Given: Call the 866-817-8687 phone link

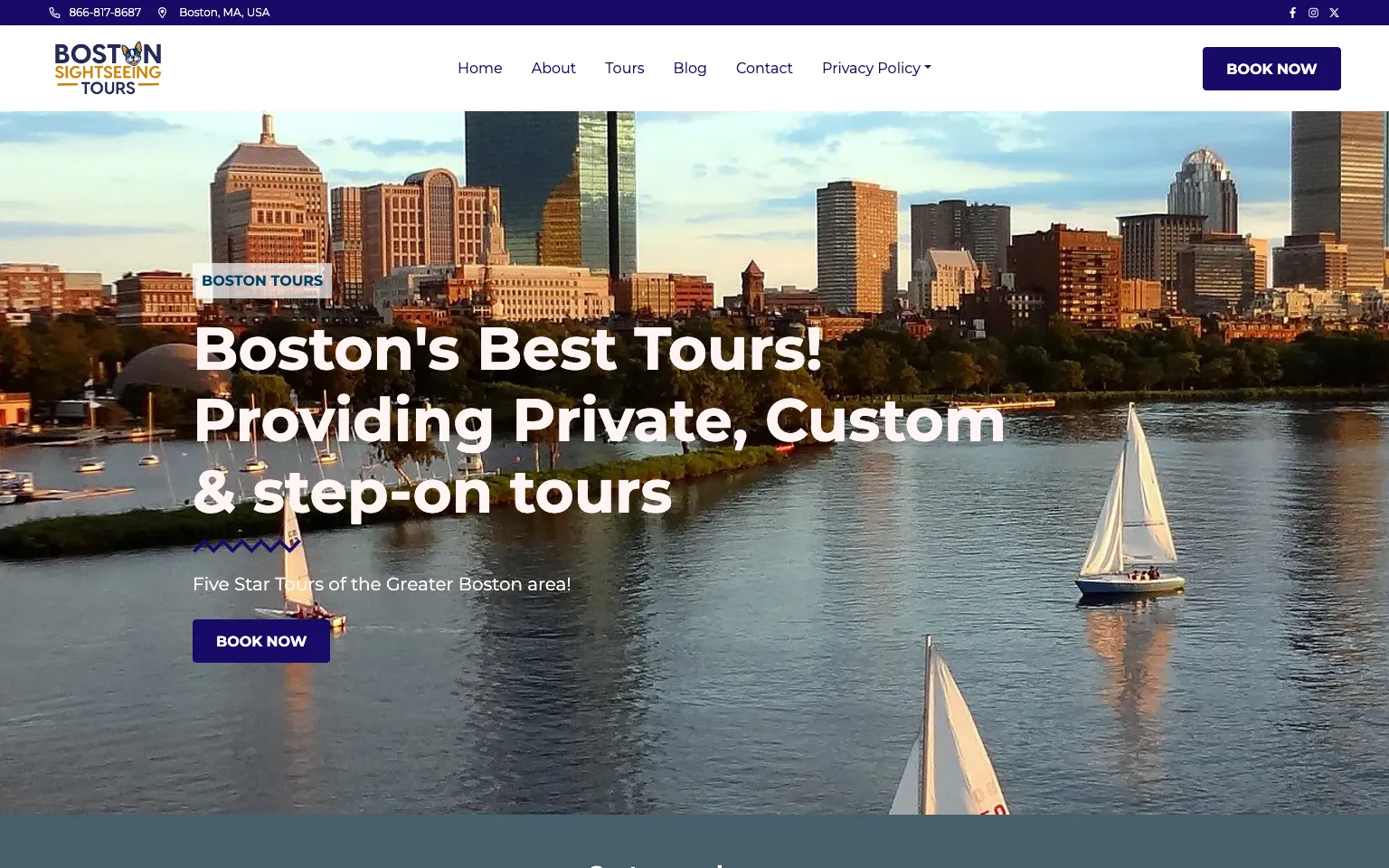Looking at the screenshot, I should pos(105,13).
